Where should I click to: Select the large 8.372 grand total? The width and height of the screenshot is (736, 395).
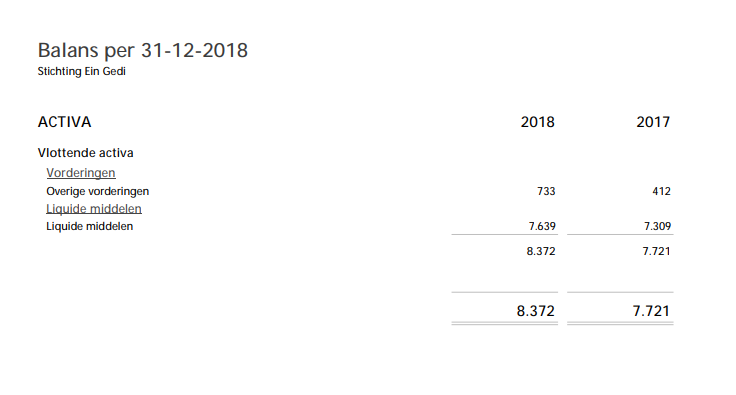click(x=536, y=311)
